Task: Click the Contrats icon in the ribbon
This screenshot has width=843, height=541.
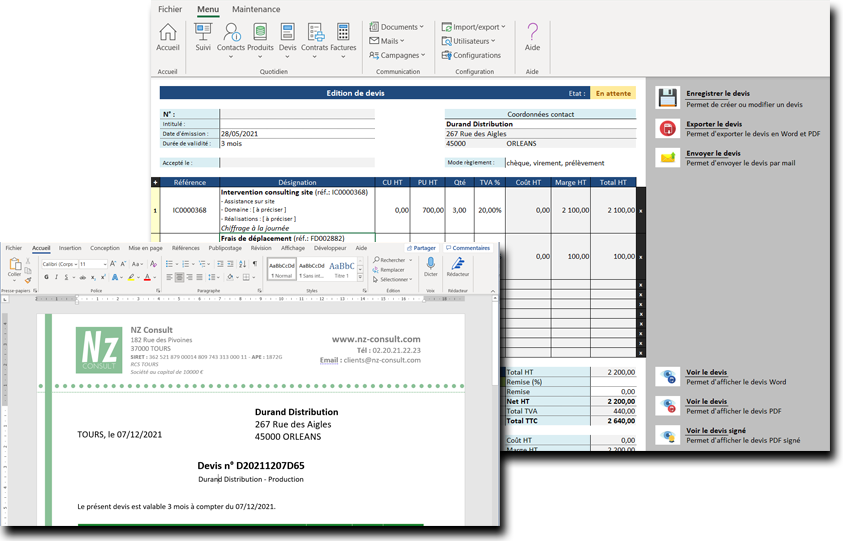Action: pyautogui.click(x=315, y=32)
